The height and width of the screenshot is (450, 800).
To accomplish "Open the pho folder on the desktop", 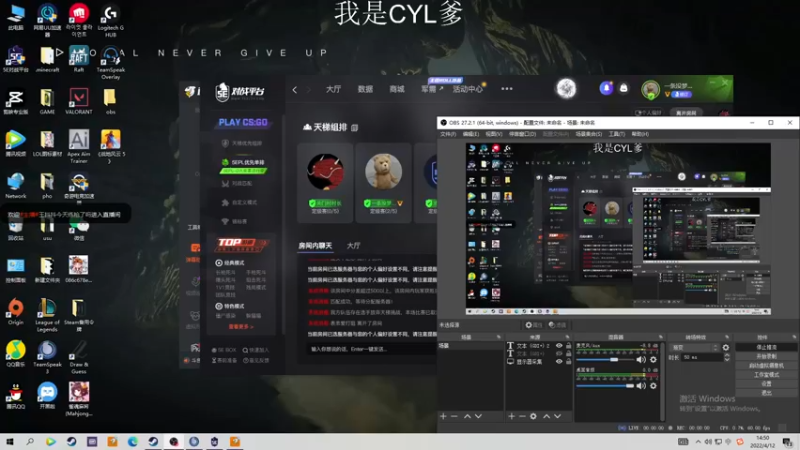I will [x=47, y=185].
